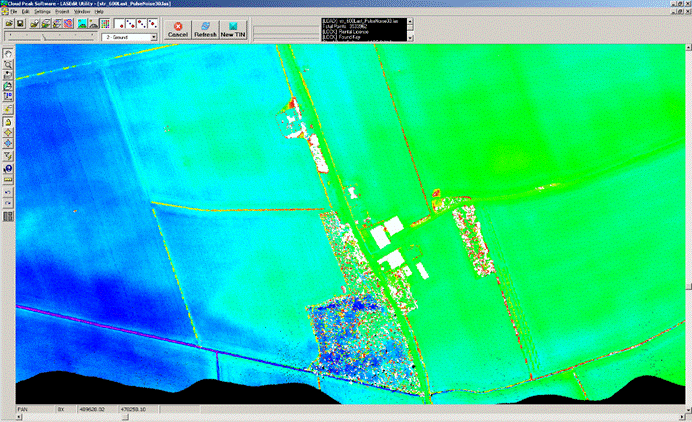
Task: Click the yellow diamond tool icon
Action: click(8, 132)
